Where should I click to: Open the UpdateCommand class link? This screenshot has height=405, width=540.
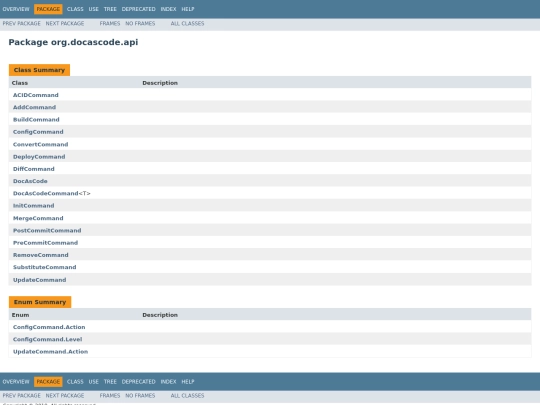pyautogui.click(x=40, y=280)
